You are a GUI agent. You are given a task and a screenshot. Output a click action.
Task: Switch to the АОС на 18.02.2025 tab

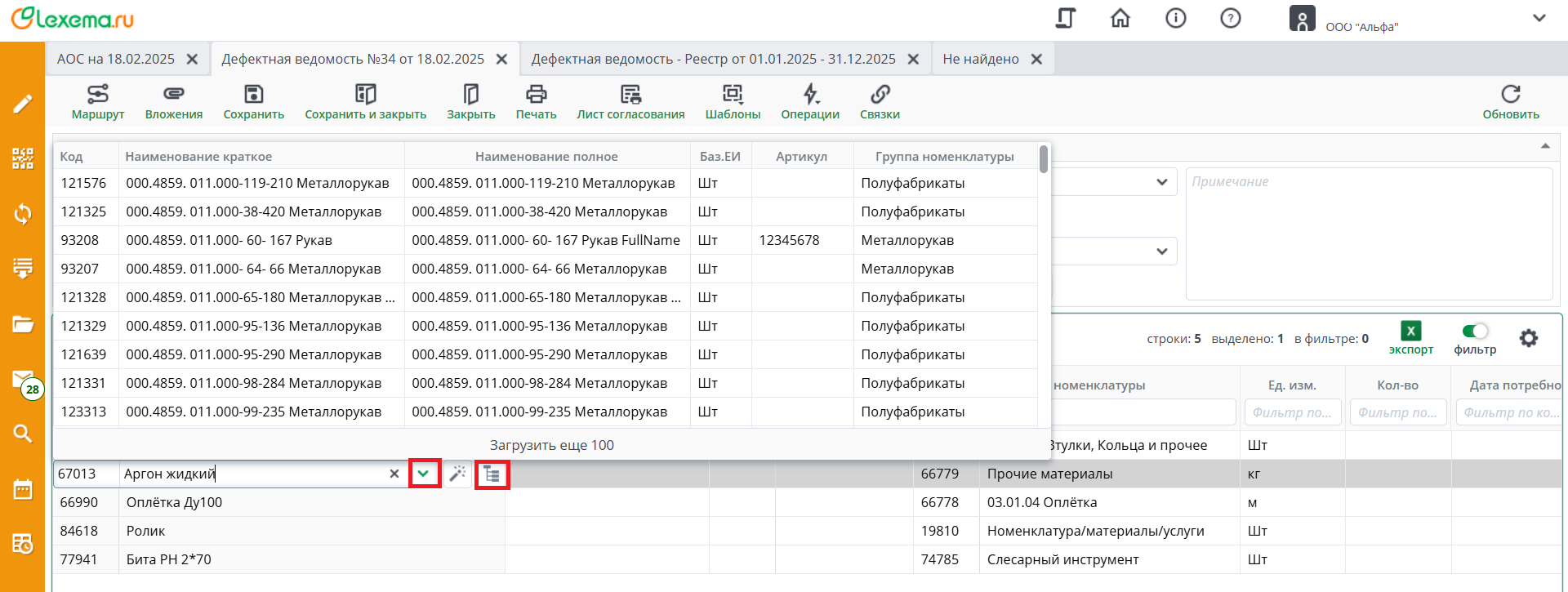point(116,59)
